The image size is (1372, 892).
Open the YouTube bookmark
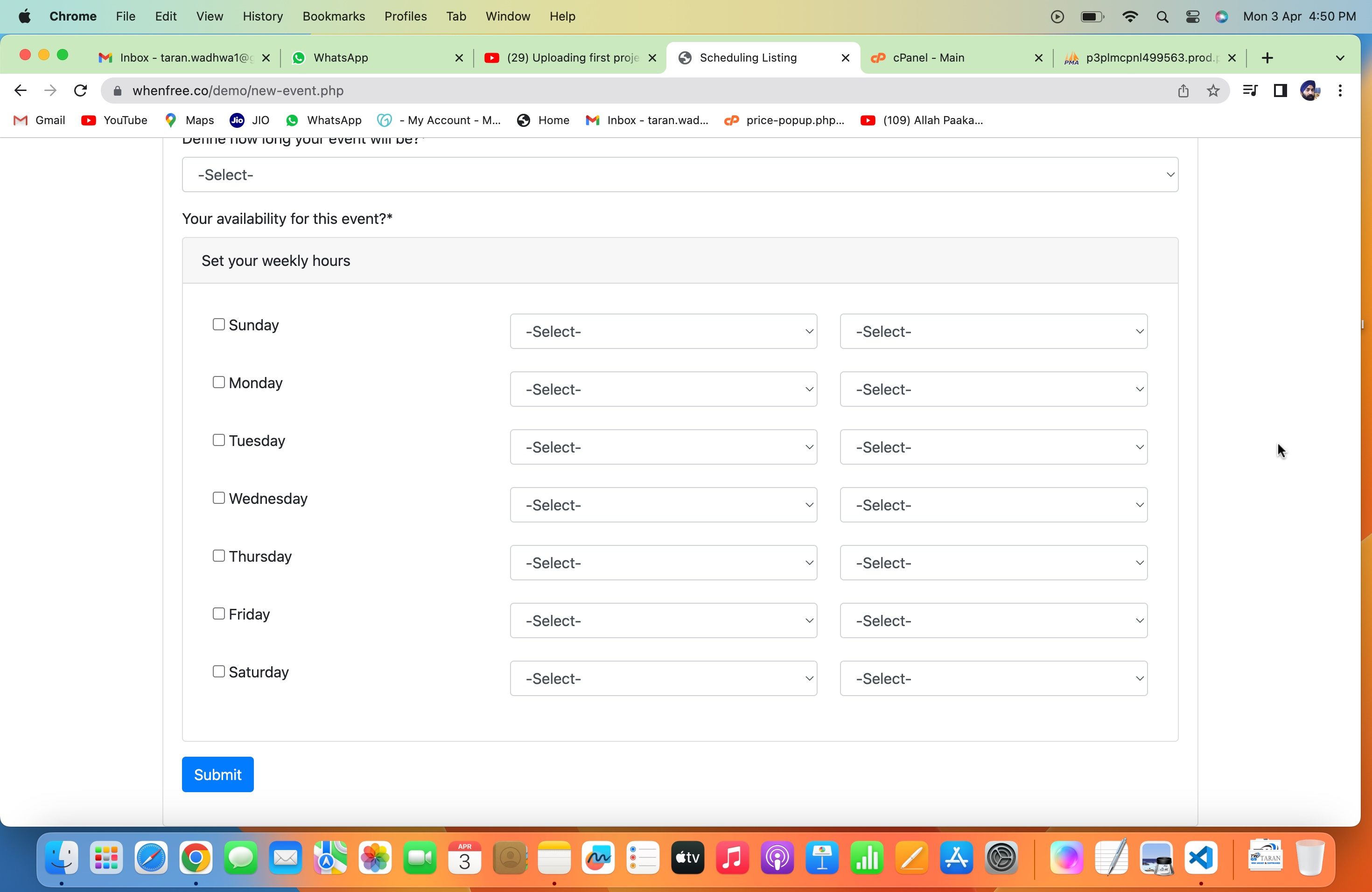[x=114, y=120]
